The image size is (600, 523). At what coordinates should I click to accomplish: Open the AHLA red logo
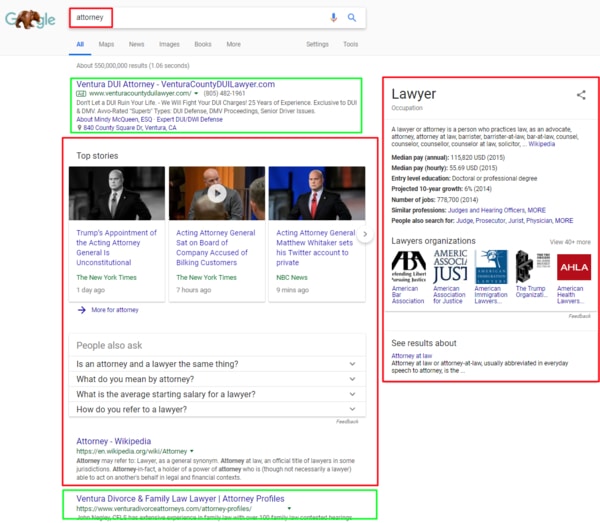[574, 267]
